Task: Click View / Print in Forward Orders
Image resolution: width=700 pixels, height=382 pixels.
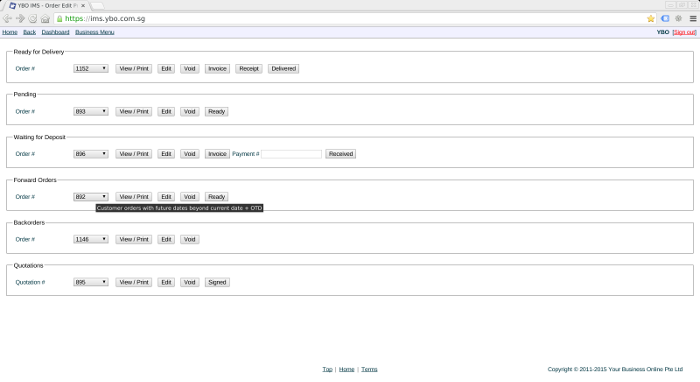Action: click(x=133, y=197)
